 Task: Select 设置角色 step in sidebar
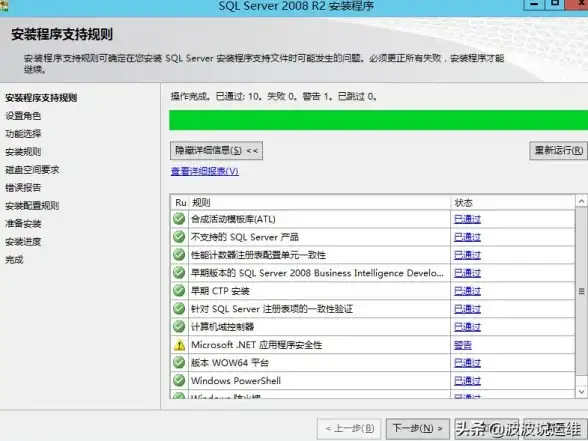point(23,116)
